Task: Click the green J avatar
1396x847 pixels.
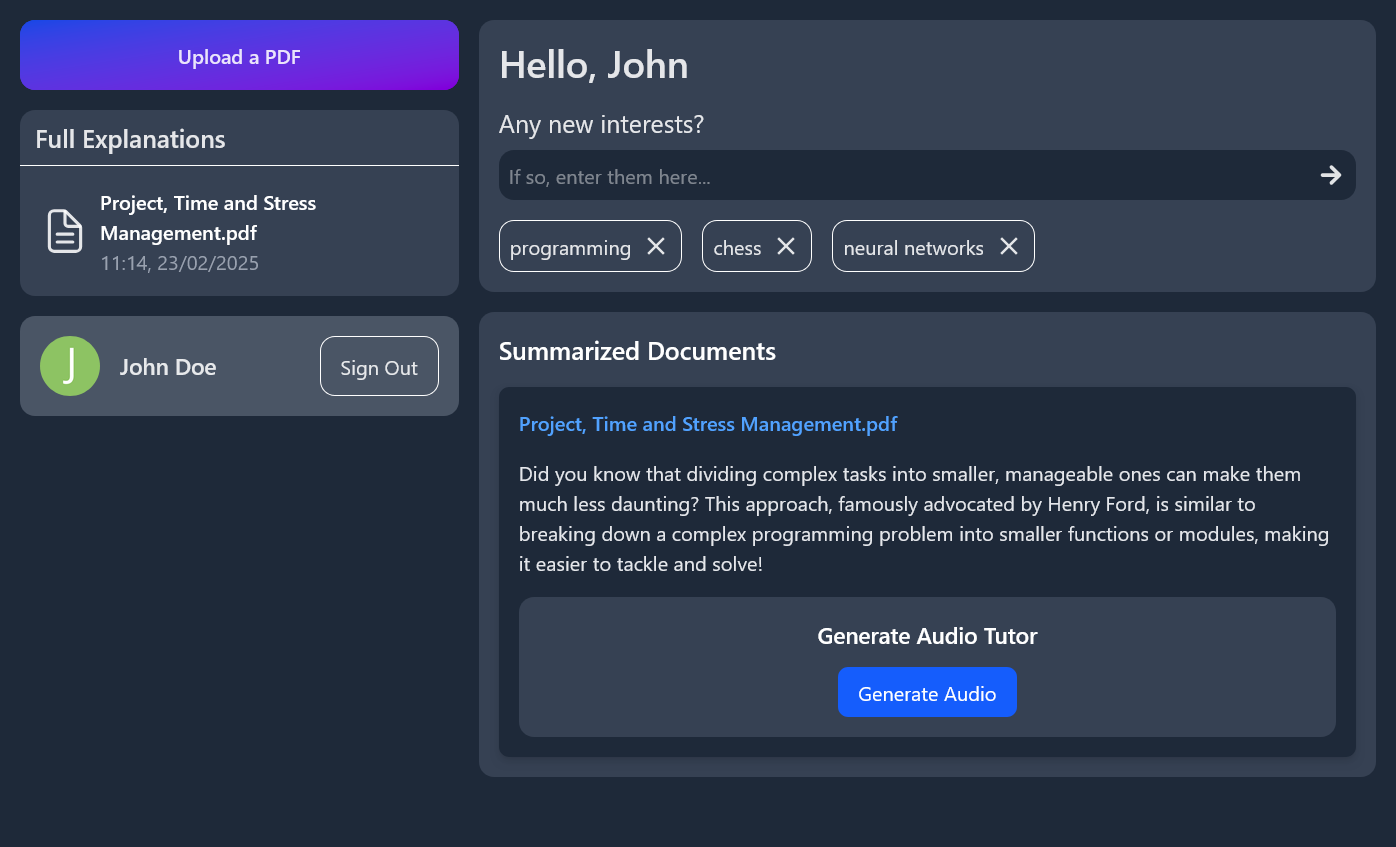Action: pyautogui.click(x=70, y=366)
